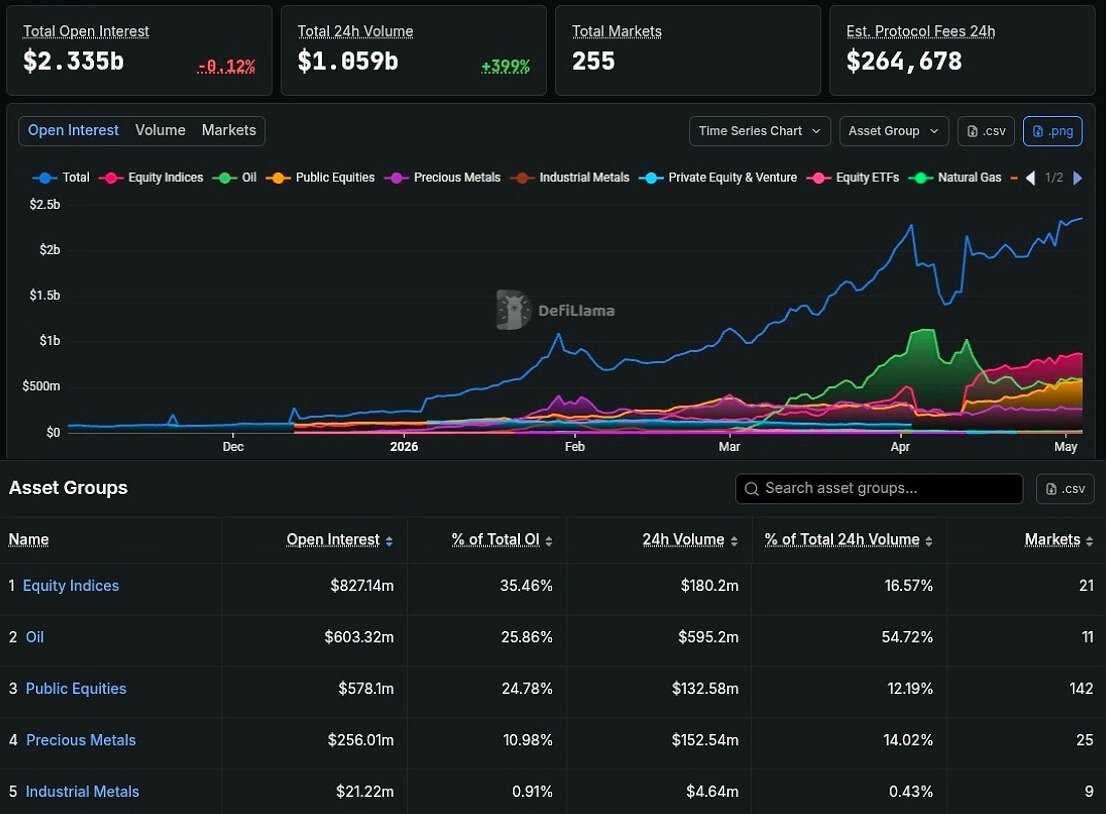Click the $603.32m open interest cell
The height and width of the screenshot is (814, 1106).
(359, 637)
